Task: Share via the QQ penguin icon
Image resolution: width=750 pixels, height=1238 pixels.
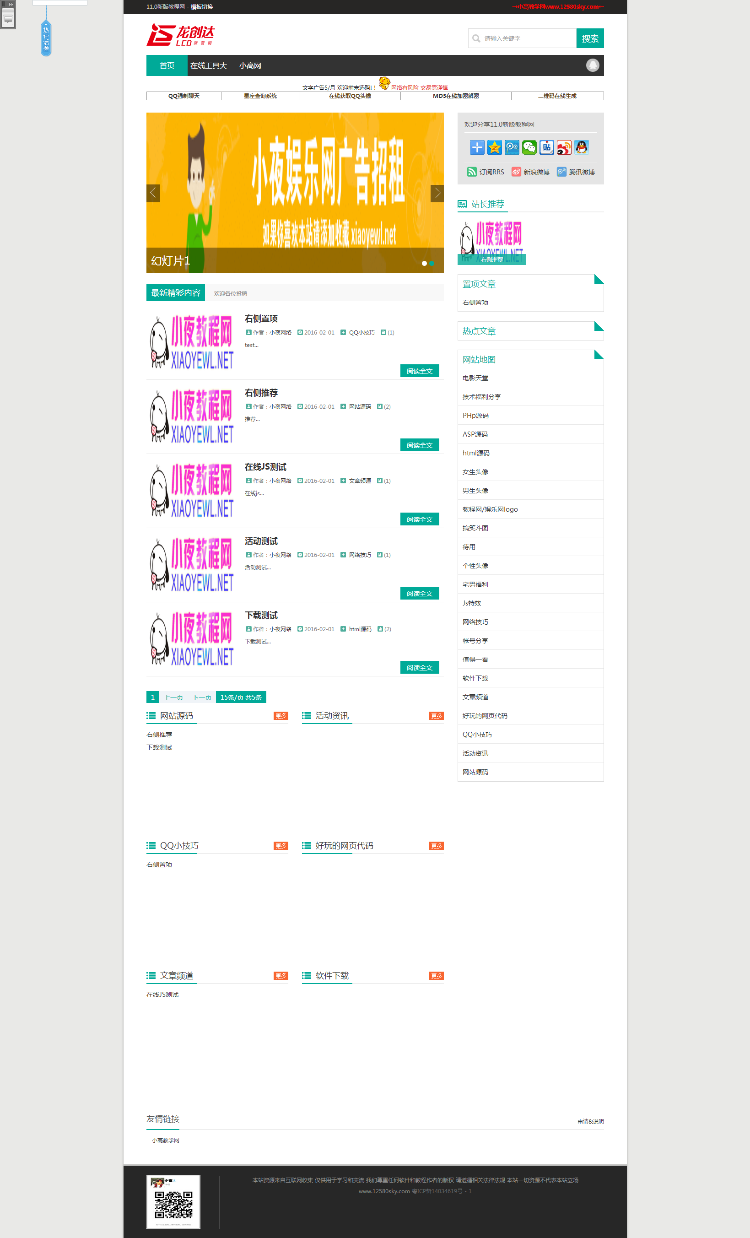Action: point(581,147)
